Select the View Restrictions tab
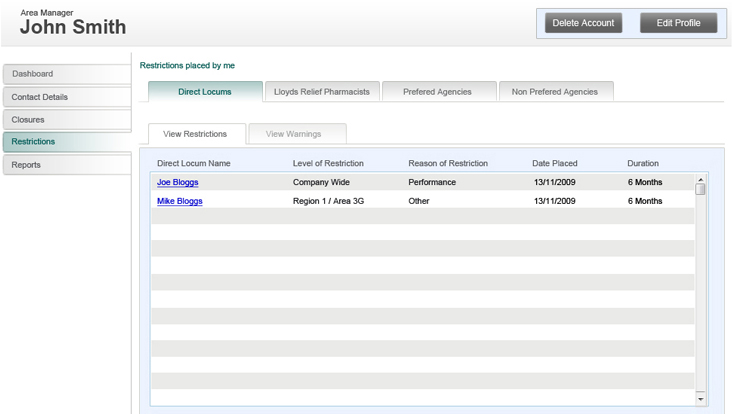Image resolution: width=732 pixels, height=414 pixels. point(197,134)
